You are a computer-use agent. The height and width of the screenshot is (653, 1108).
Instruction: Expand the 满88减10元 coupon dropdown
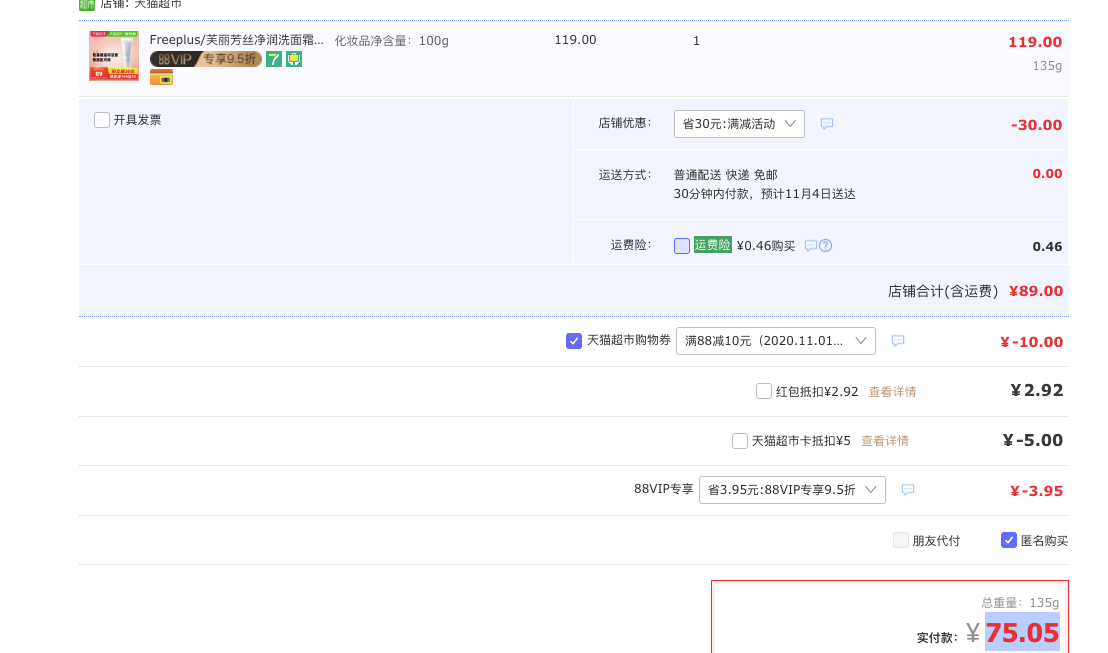click(776, 341)
